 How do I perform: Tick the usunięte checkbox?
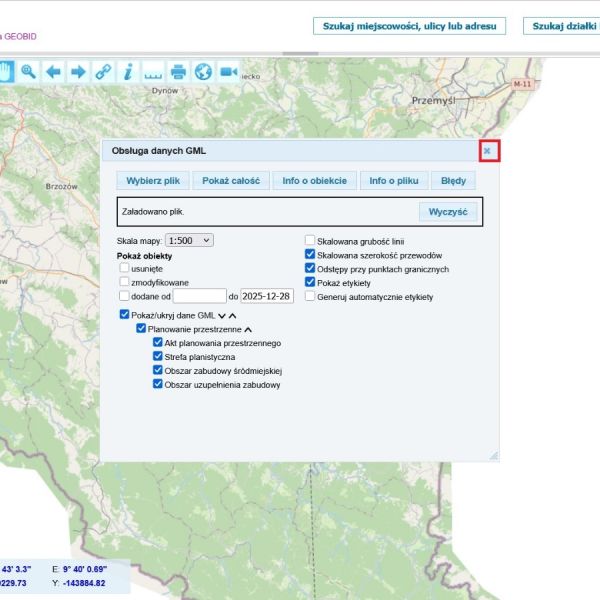pos(124,268)
